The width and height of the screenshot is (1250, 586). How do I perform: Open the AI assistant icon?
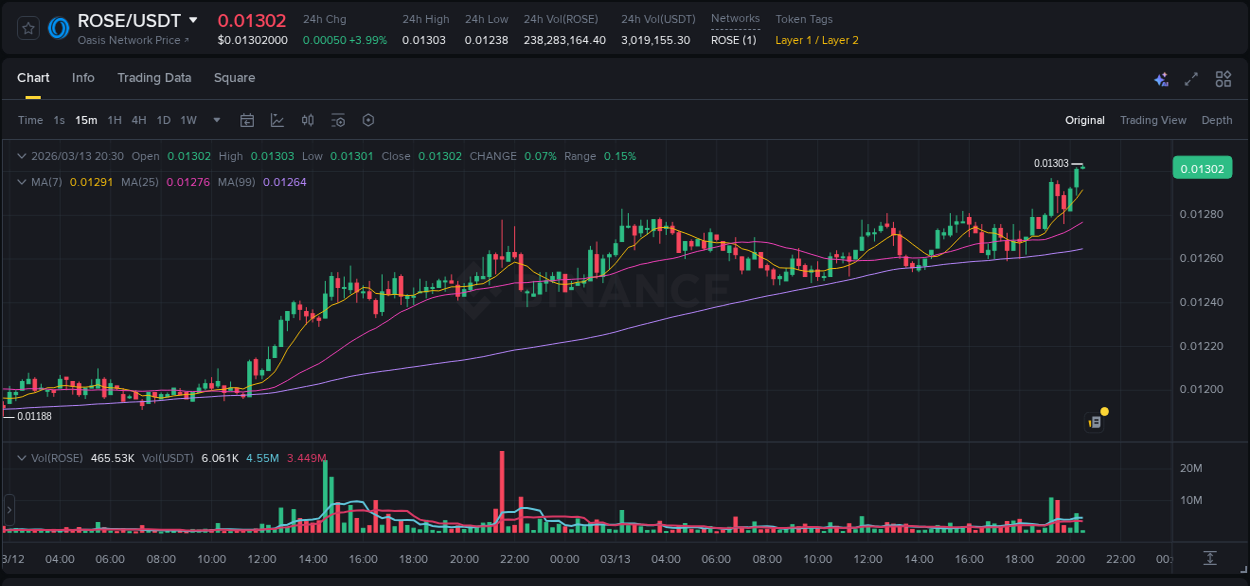click(x=1161, y=78)
